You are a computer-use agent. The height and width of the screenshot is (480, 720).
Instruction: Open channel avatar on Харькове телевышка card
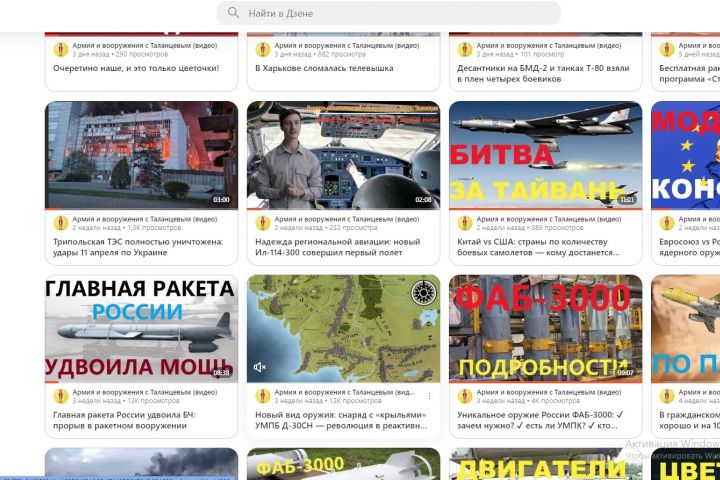pyautogui.click(x=263, y=50)
